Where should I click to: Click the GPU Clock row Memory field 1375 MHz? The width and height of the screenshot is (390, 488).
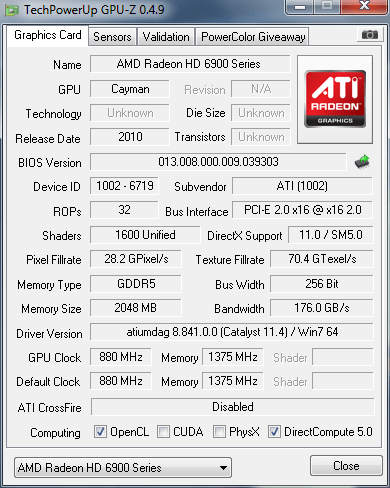click(x=233, y=357)
